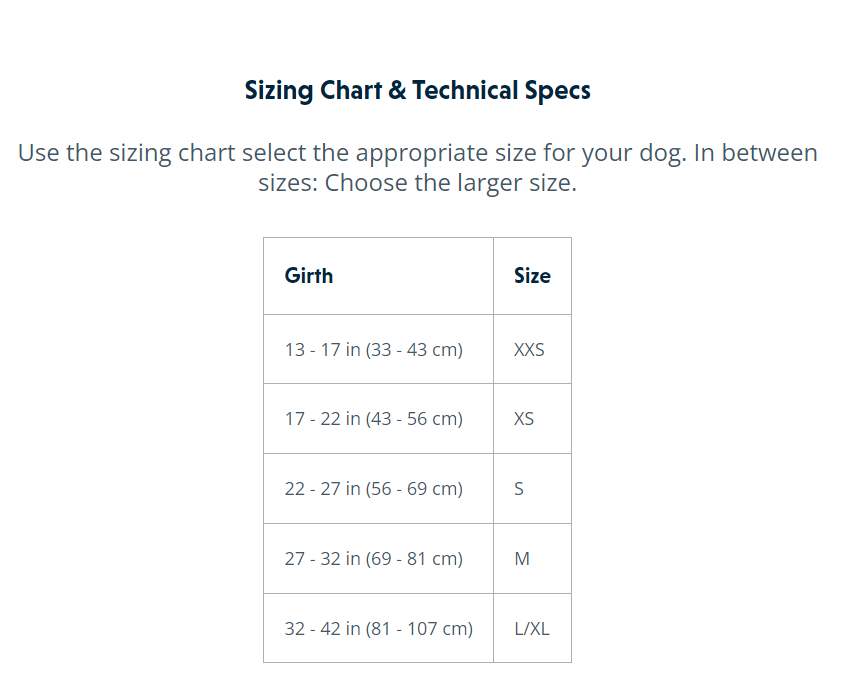Click the 'Use the sizing chart' instruction sentence
The width and height of the screenshot is (847, 689).
coord(417,153)
